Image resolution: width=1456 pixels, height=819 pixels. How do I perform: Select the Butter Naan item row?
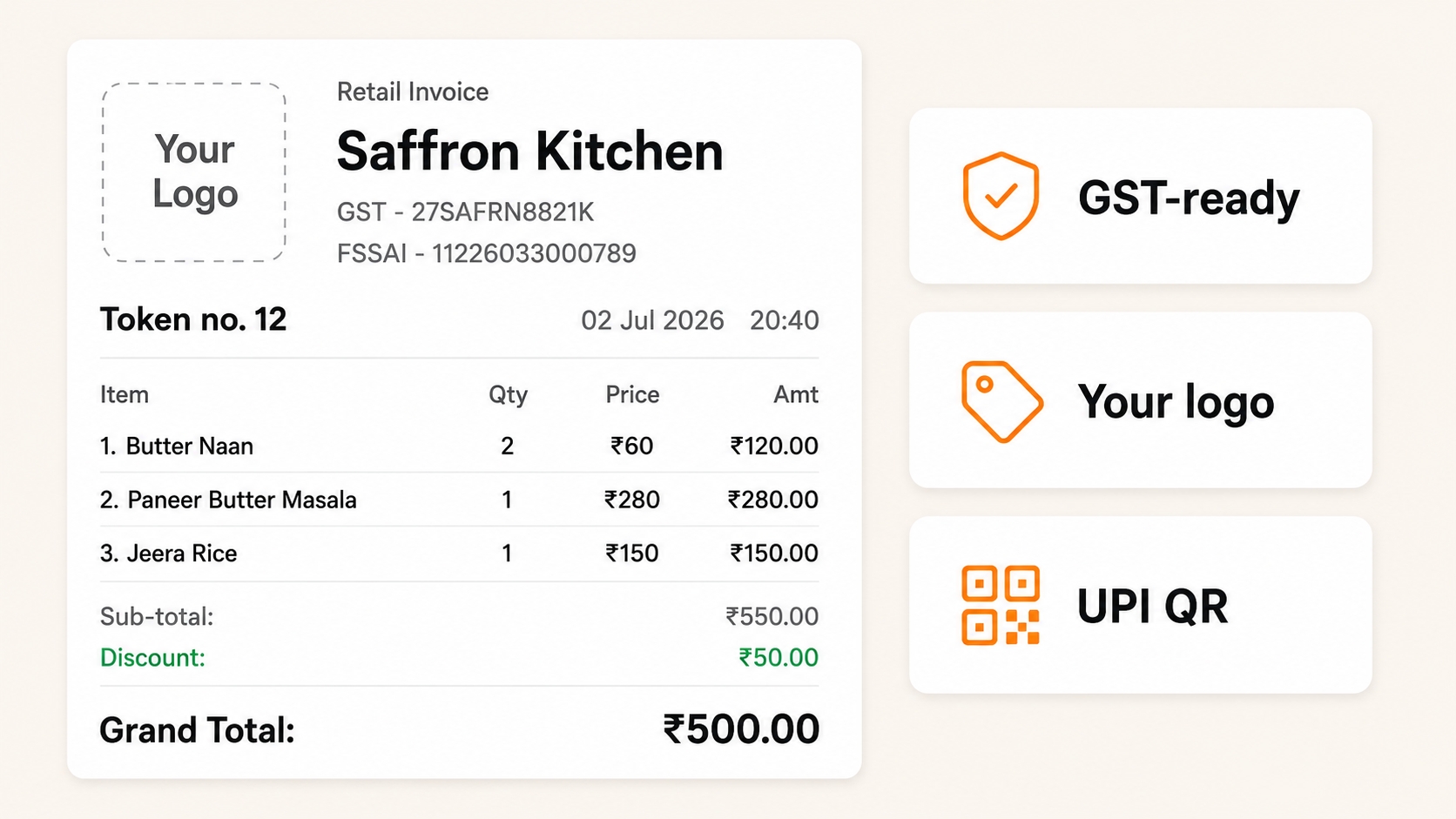point(459,446)
